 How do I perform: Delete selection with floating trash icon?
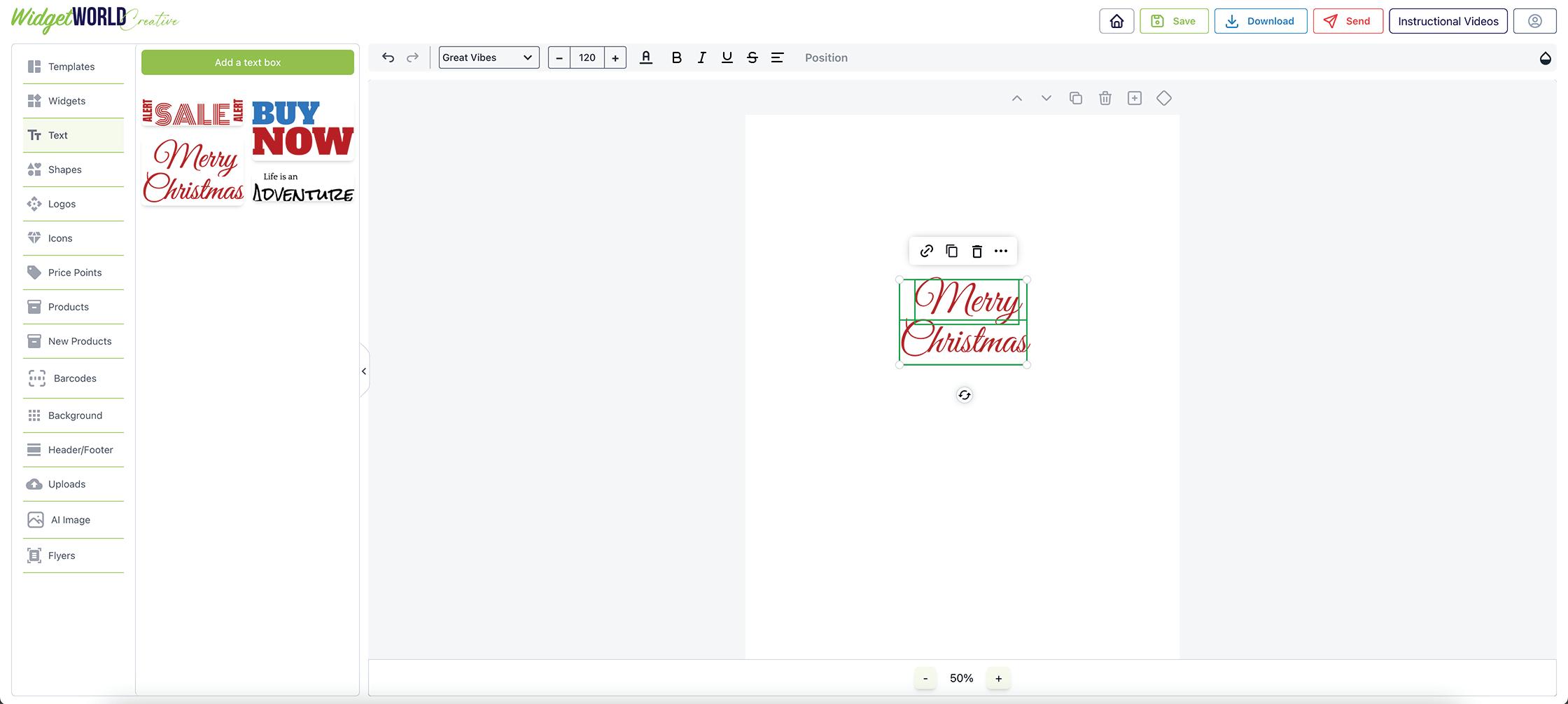coord(976,251)
